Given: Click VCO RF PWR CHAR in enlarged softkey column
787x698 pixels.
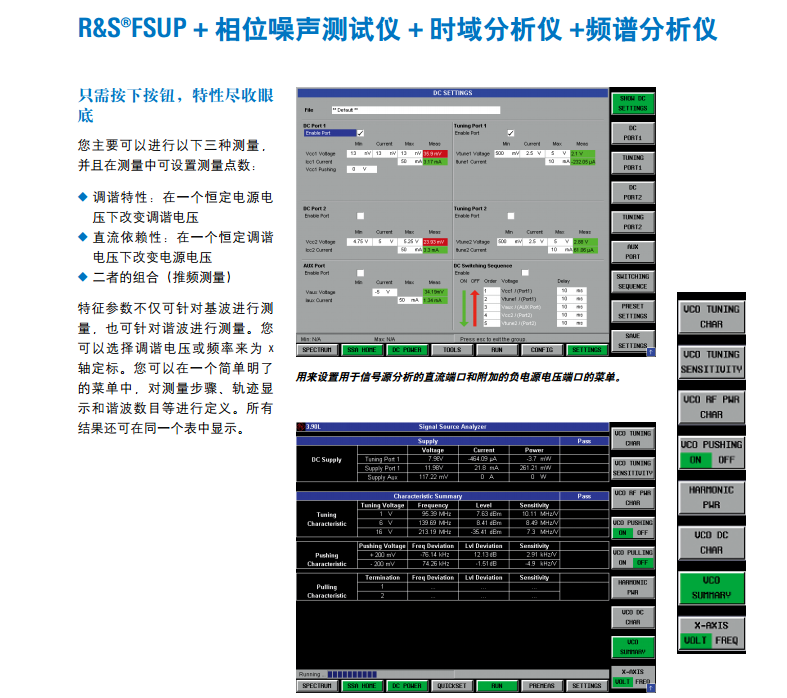Looking at the screenshot, I should click(x=711, y=407).
